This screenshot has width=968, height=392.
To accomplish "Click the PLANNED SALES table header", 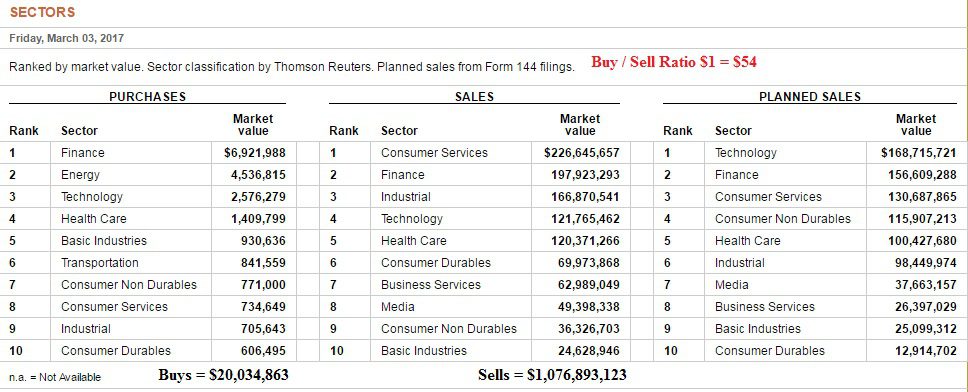I will click(809, 96).
